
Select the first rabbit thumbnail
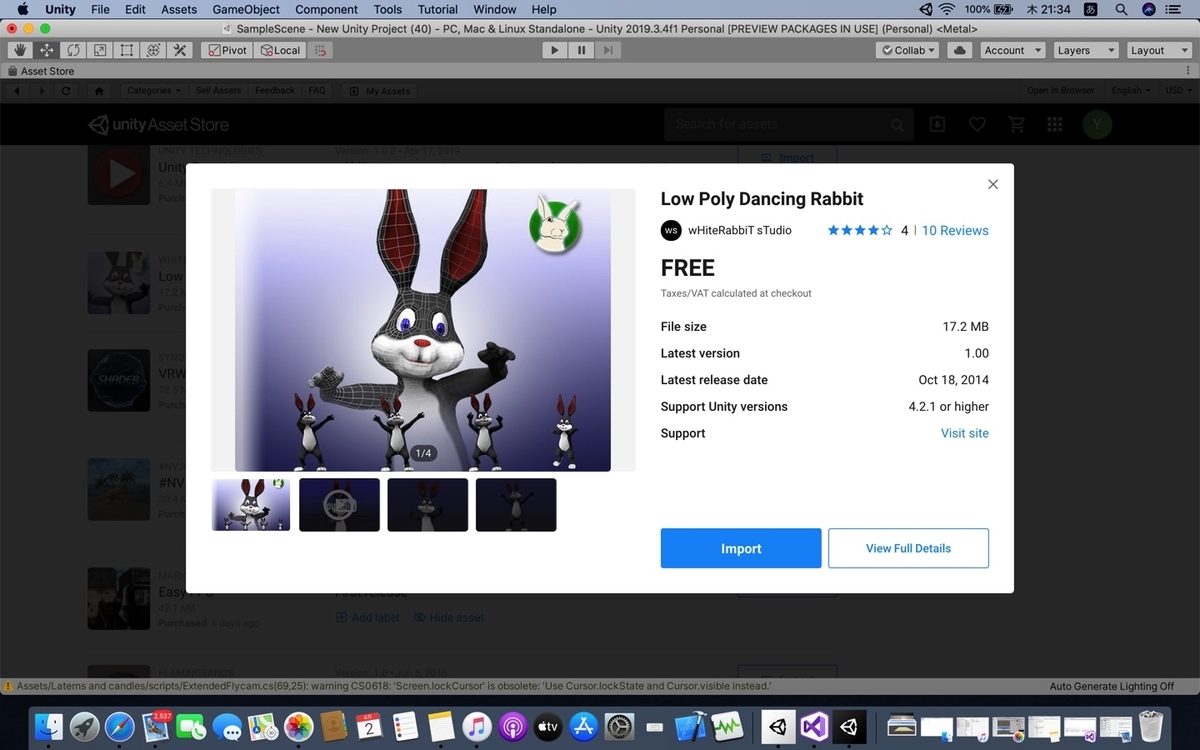251,505
